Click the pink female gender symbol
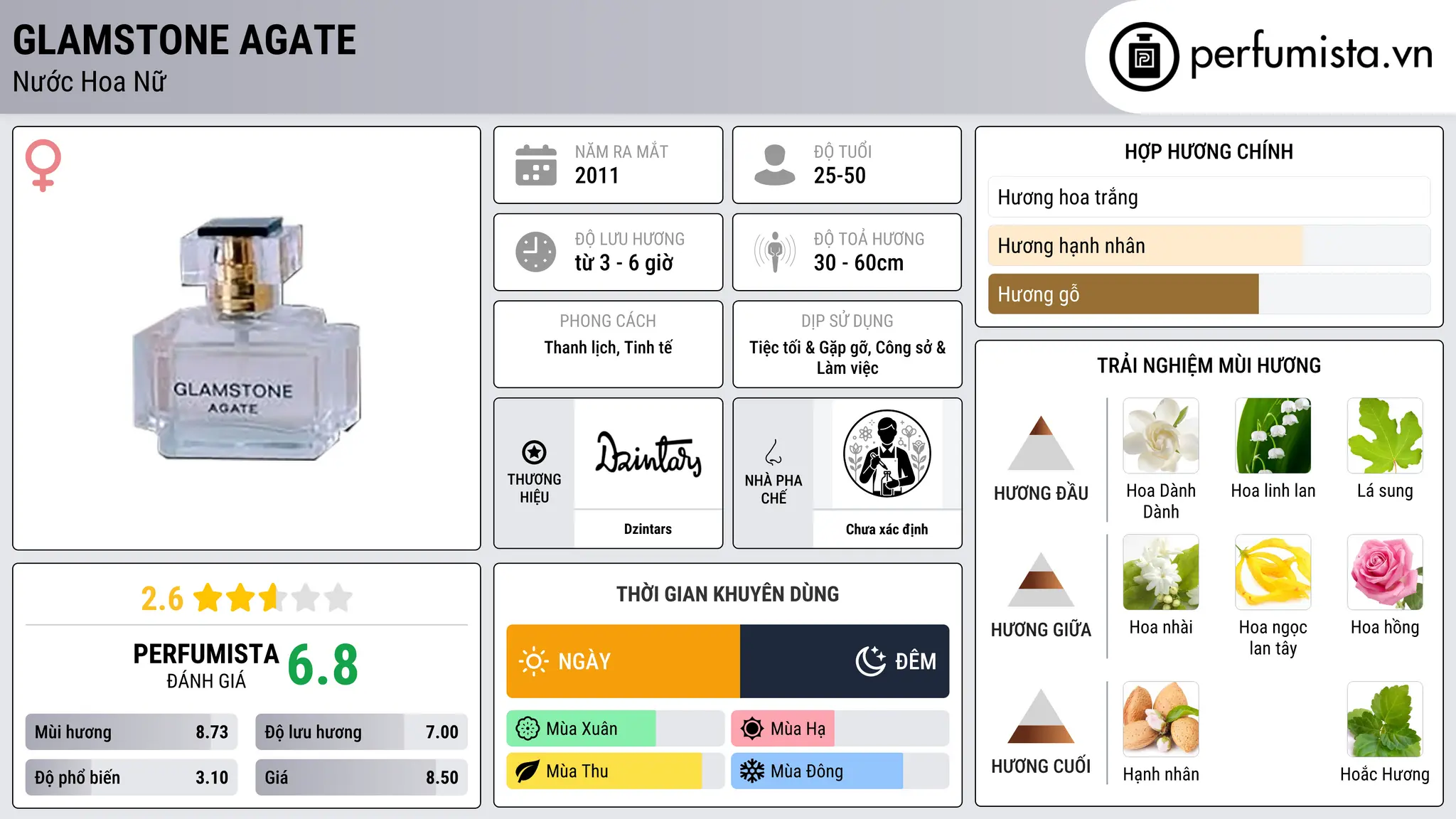 pyautogui.click(x=43, y=166)
